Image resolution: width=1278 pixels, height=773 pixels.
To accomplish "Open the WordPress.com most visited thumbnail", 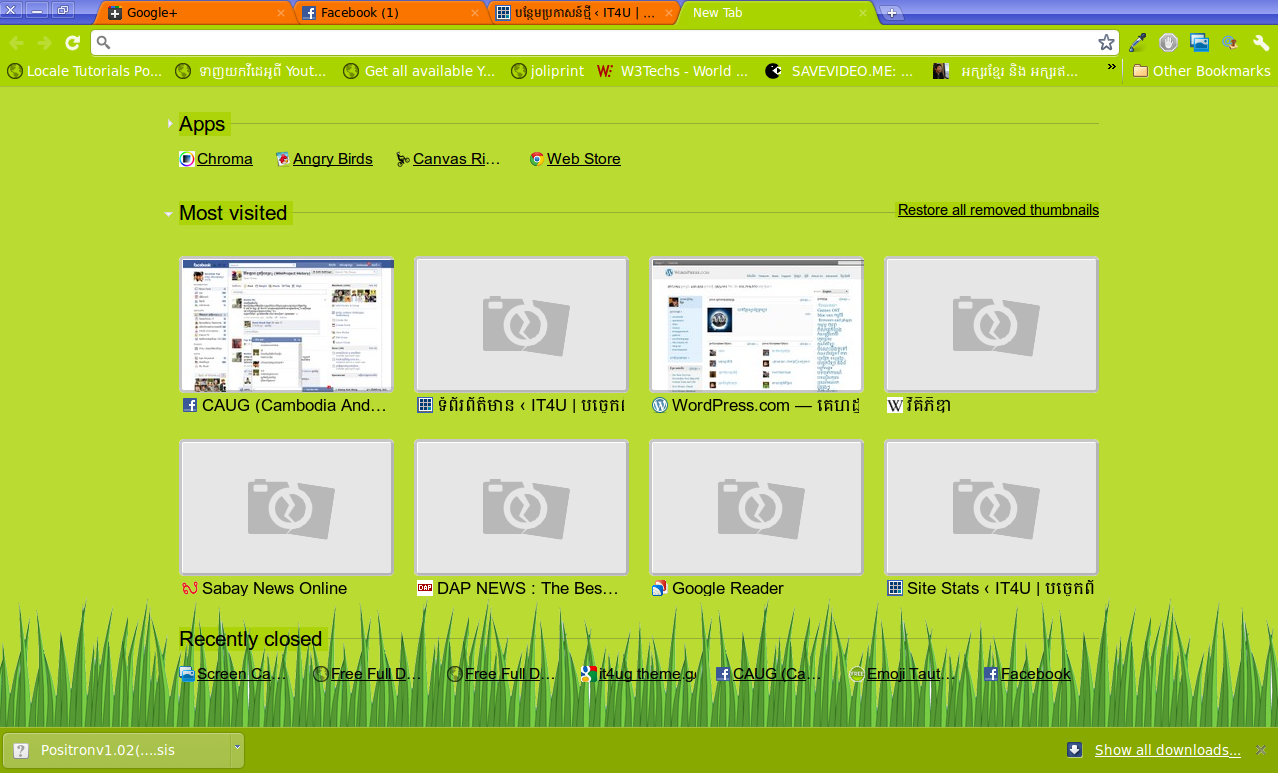I will [x=756, y=325].
